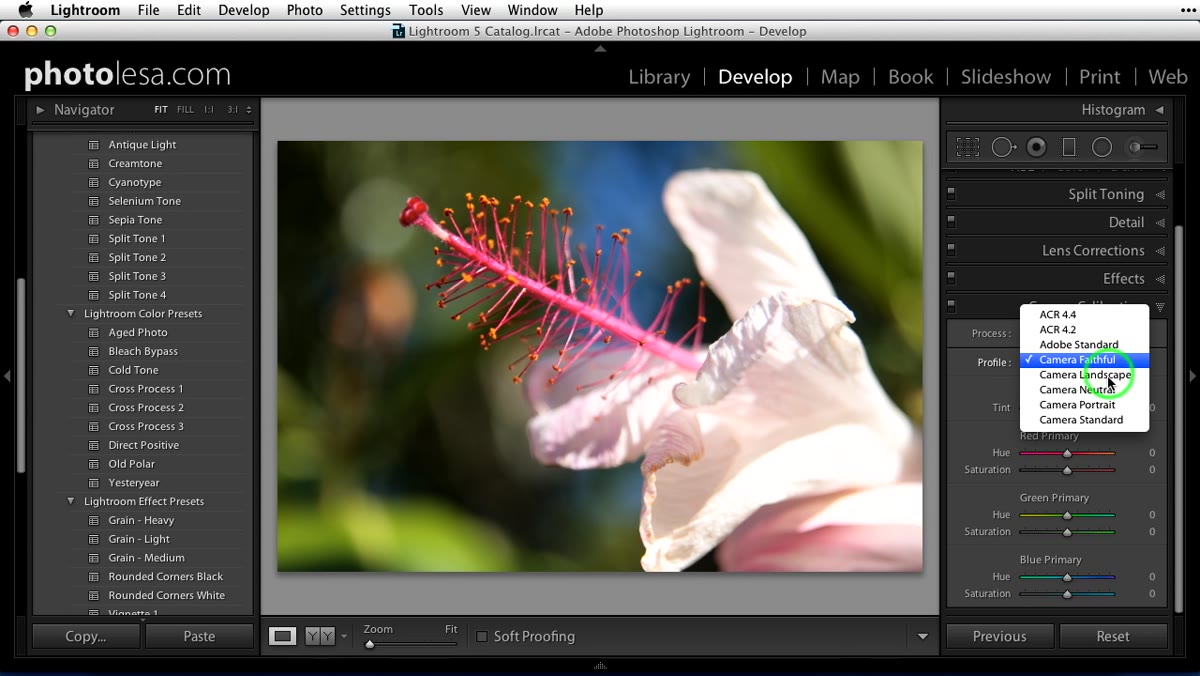Switch to the Slideshow module
The image size is (1200, 676).
pyautogui.click(x=1006, y=77)
